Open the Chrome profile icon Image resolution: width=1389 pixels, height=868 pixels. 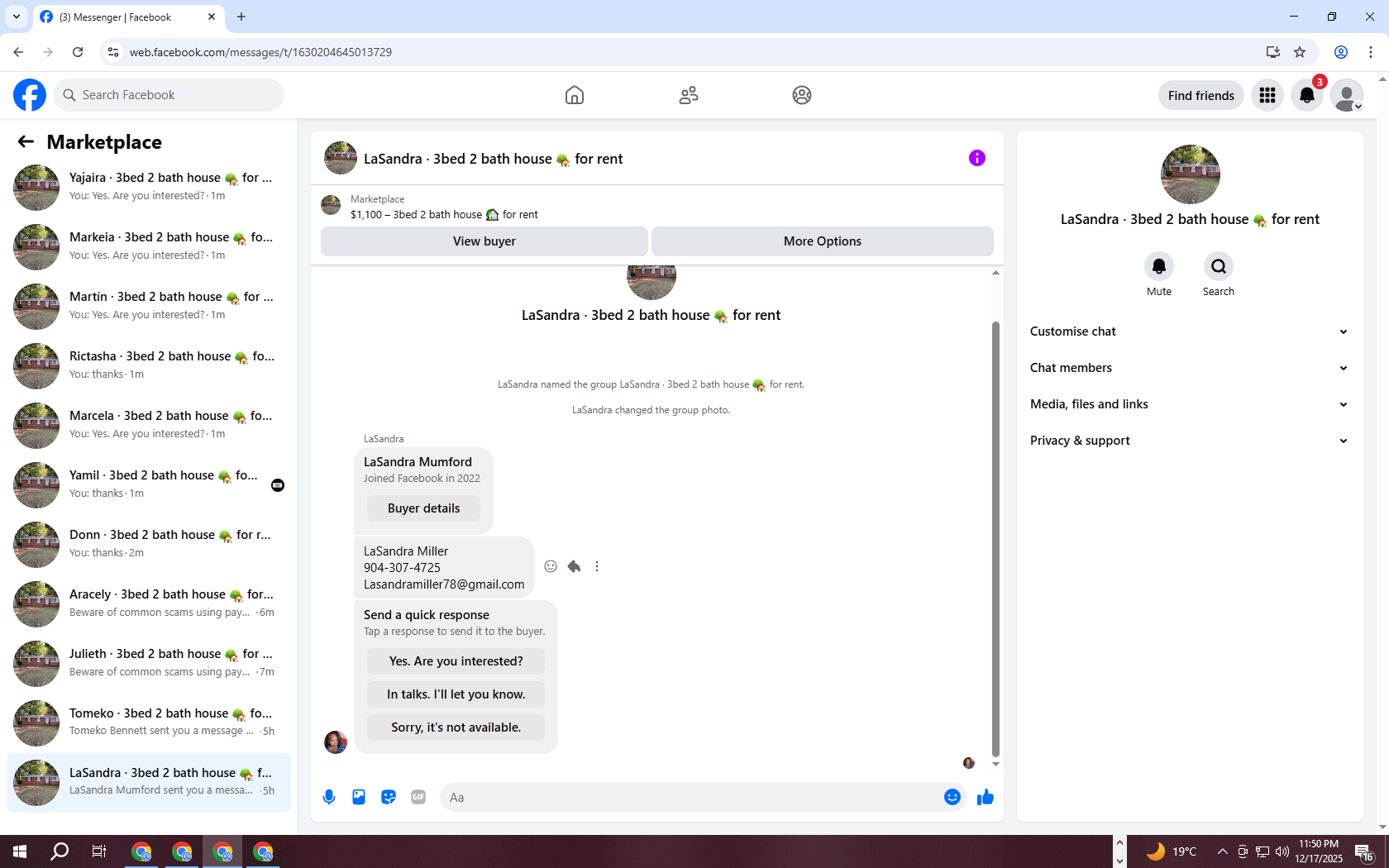point(1341,52)
